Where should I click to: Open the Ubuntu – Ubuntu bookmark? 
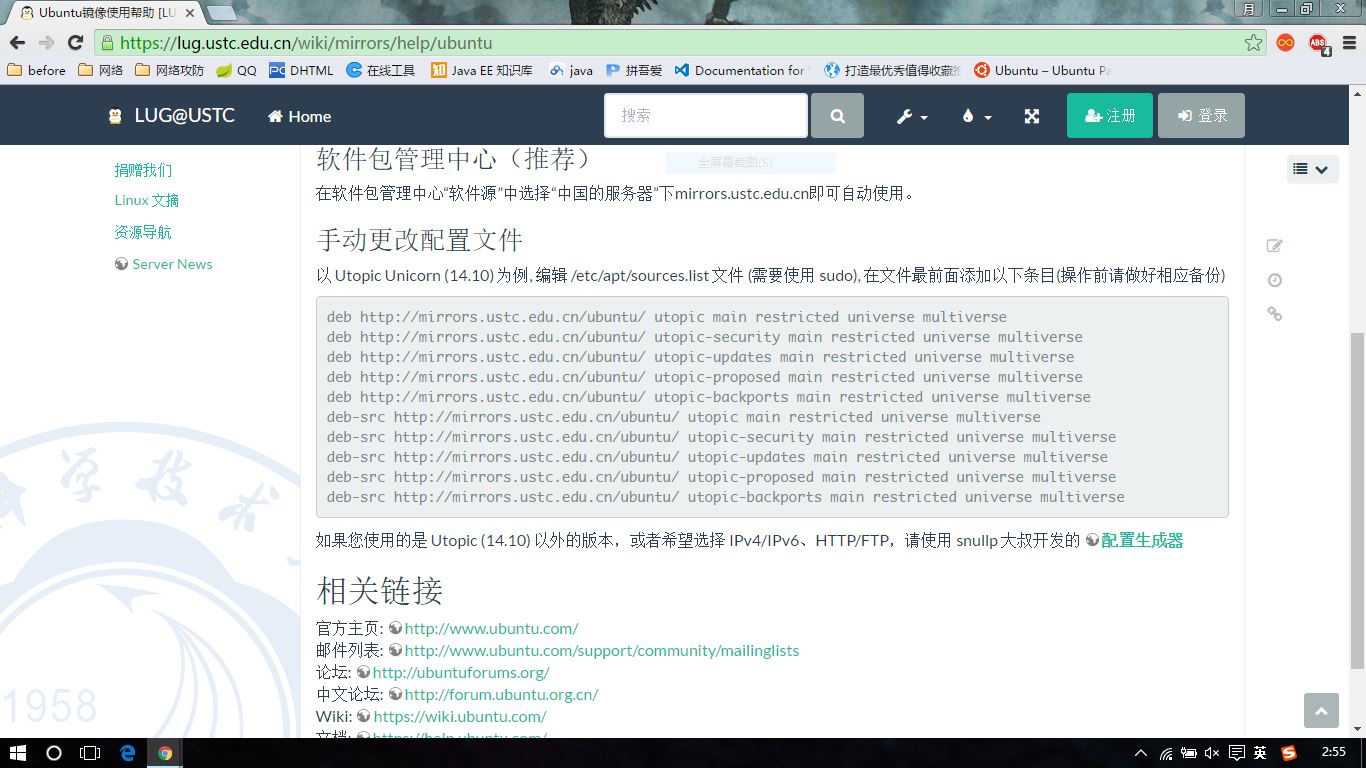(x=1042, y=70)
